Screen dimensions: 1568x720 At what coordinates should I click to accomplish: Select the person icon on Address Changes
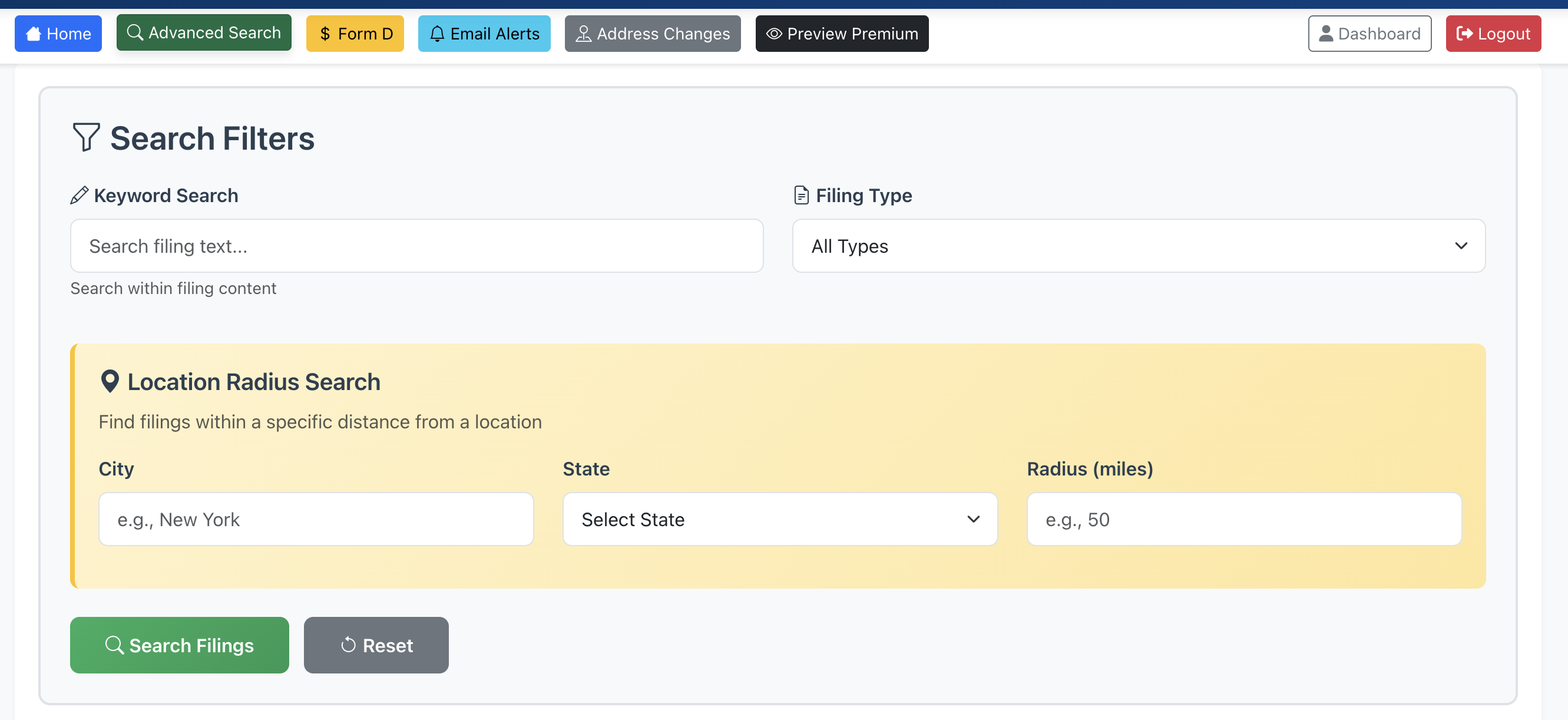click(x=584, y=34)
